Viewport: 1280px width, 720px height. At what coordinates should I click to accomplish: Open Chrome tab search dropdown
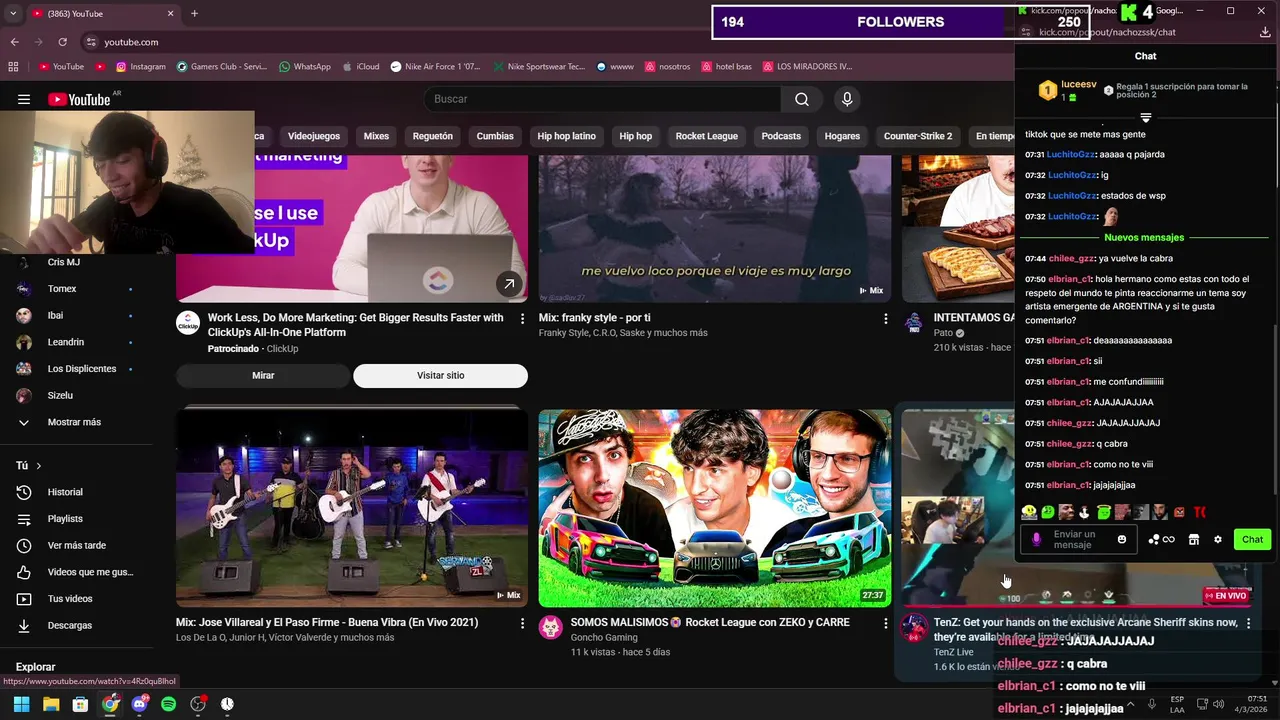point(13,13)
